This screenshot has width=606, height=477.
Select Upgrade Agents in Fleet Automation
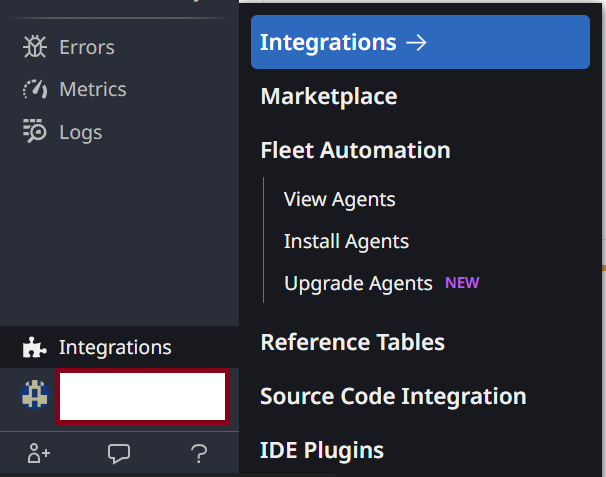(x=358, y=283)
